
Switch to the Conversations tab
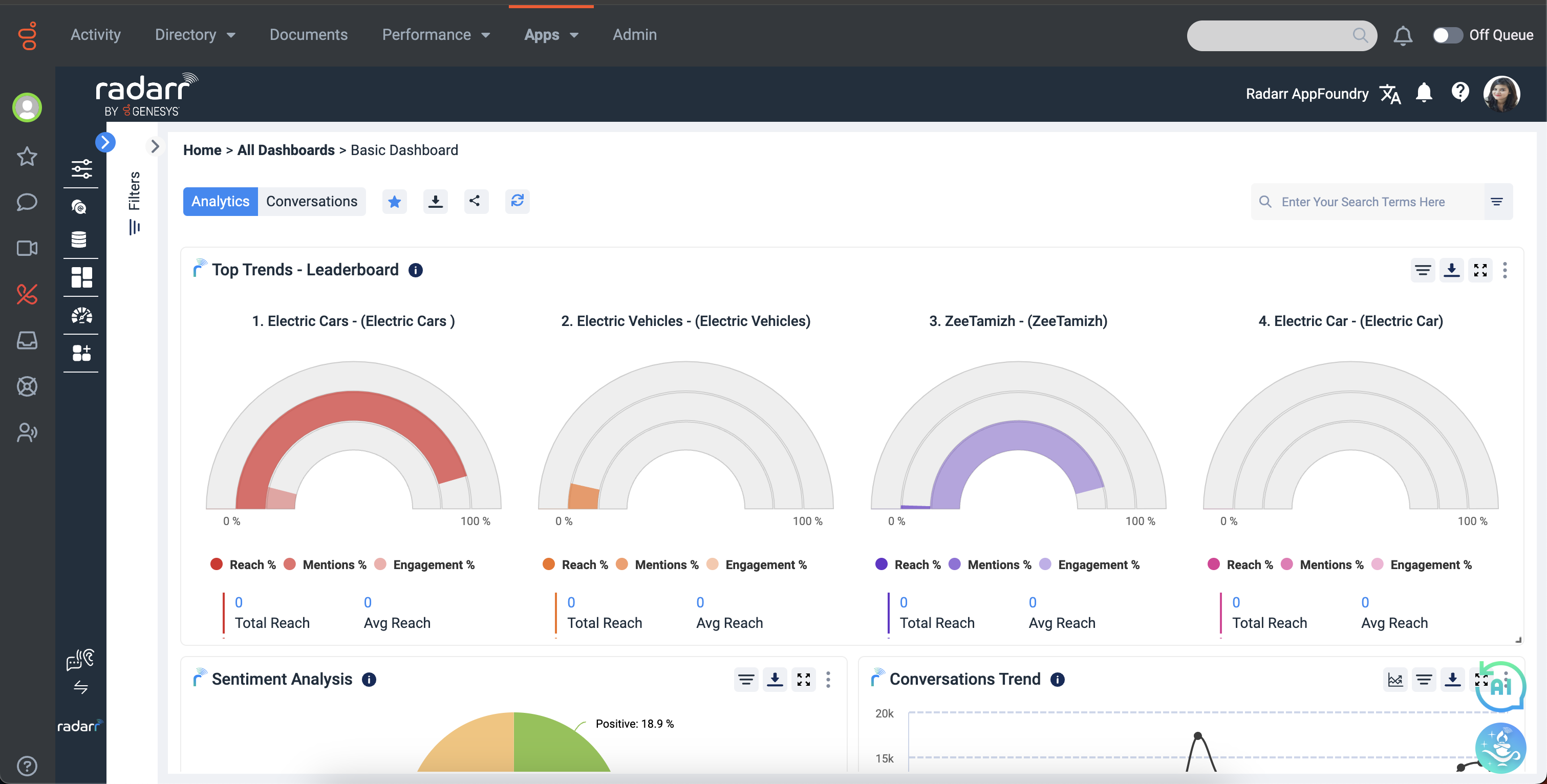click(x=312, y=201)
